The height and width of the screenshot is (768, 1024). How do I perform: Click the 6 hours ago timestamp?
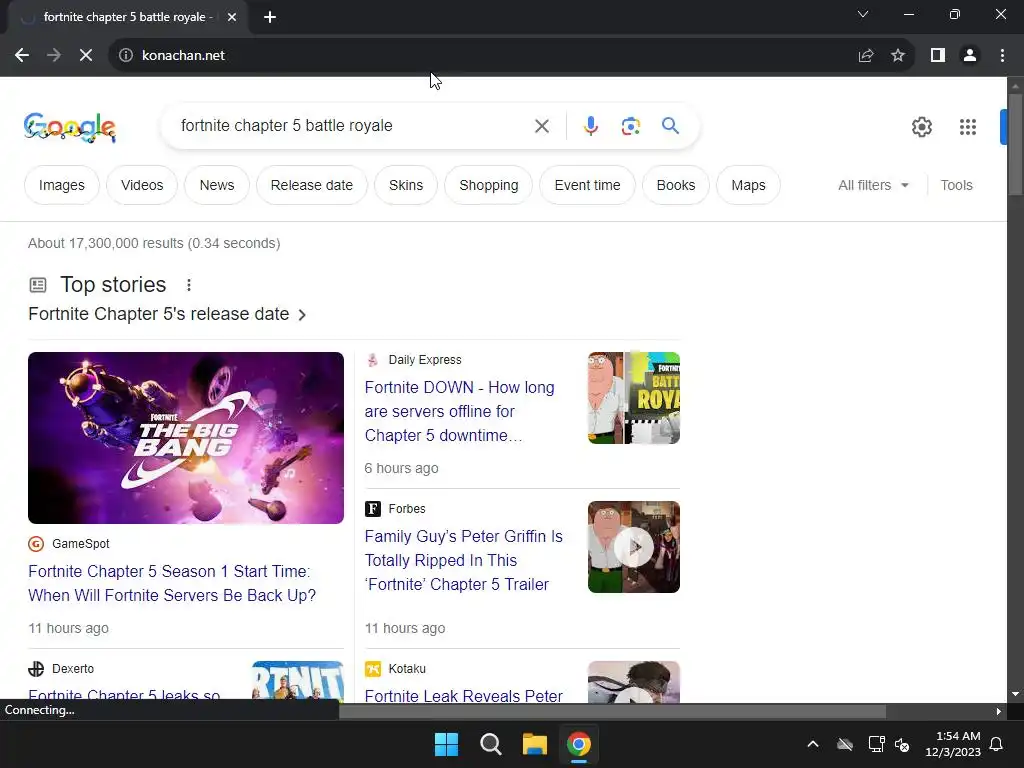402,468
